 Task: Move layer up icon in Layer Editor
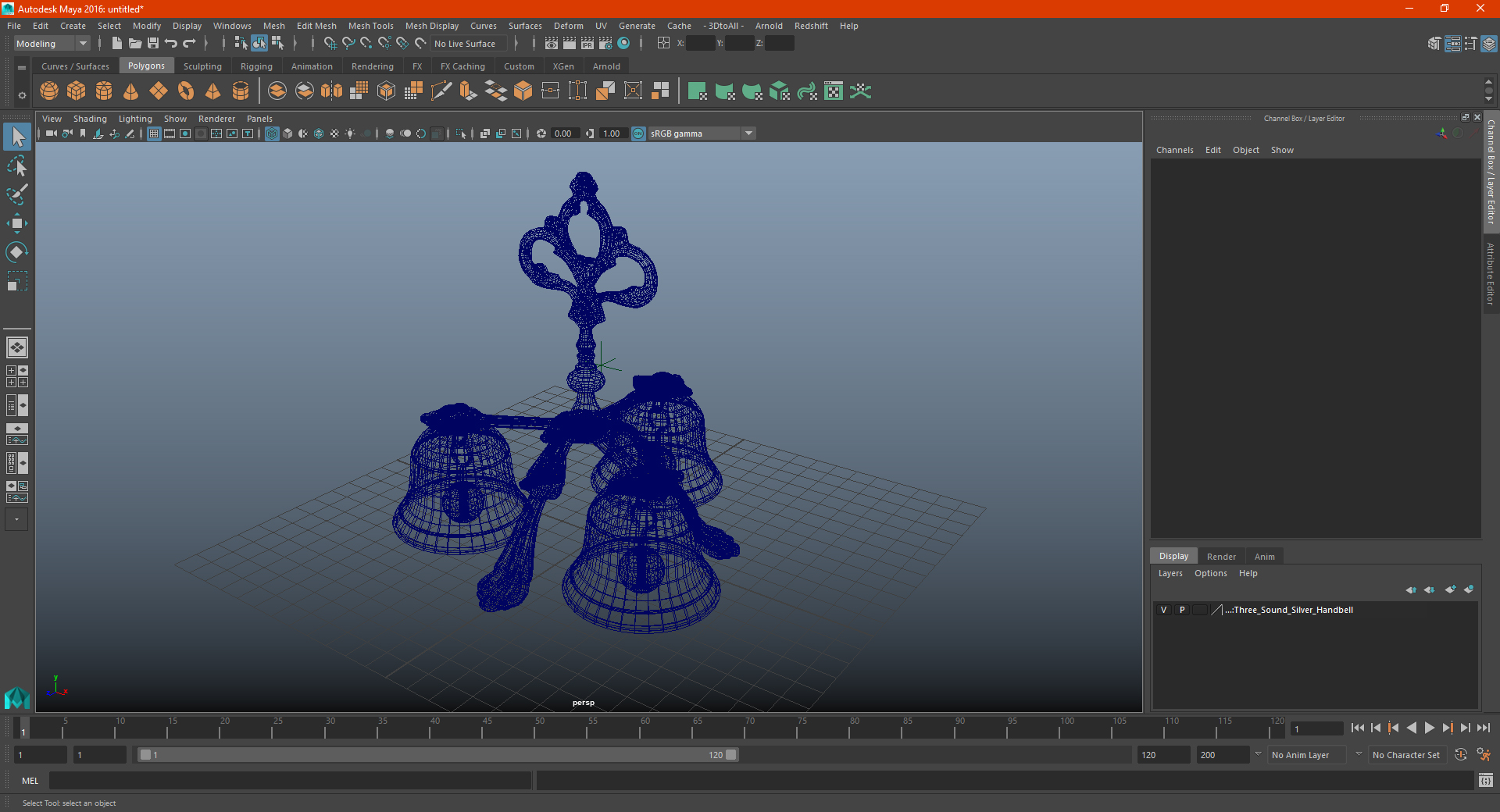coord(1411,589)
